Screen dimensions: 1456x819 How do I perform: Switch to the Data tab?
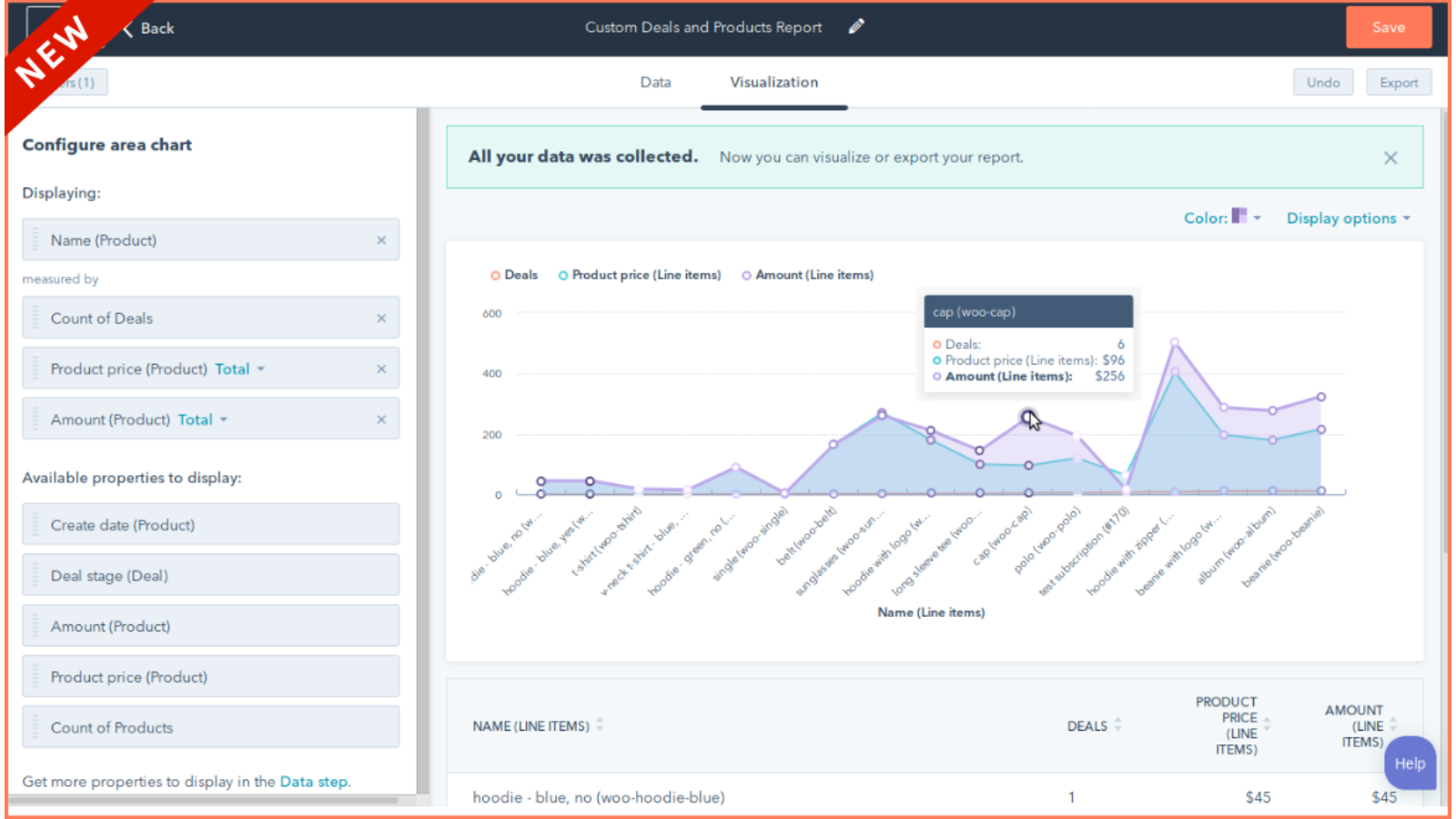(655, 82)
